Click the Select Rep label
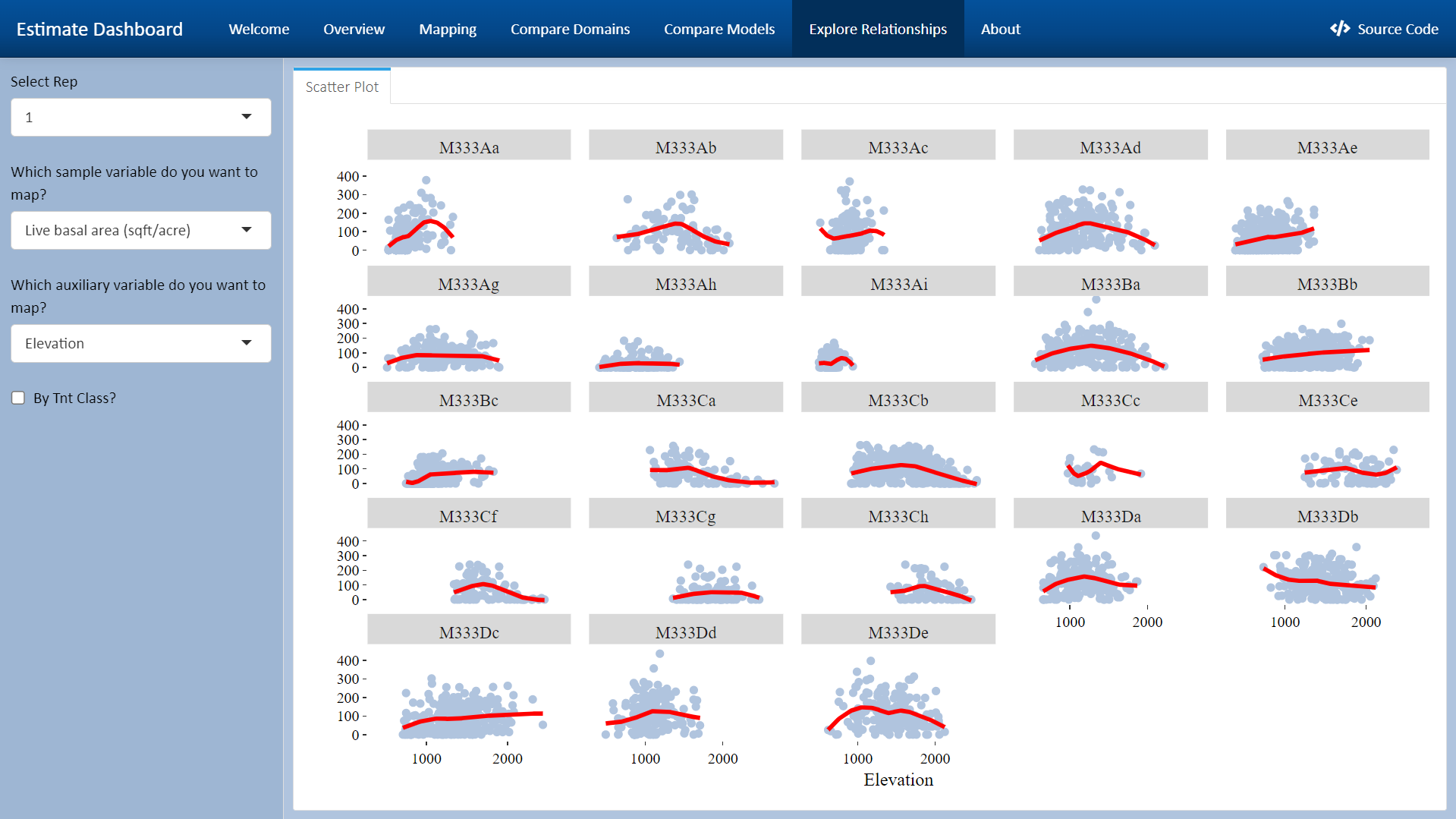The width and height of the screenshot is (1456, 819). click(x=44, y=81)
